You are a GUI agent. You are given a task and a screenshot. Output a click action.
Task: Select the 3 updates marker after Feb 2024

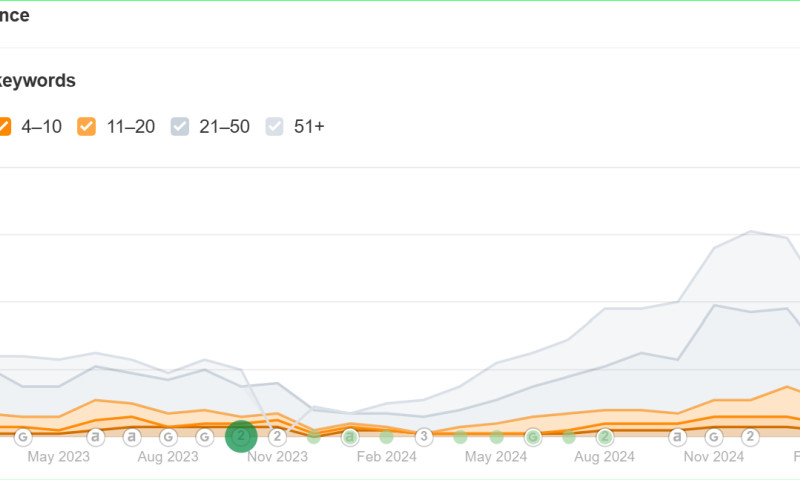tap(423, 436)
